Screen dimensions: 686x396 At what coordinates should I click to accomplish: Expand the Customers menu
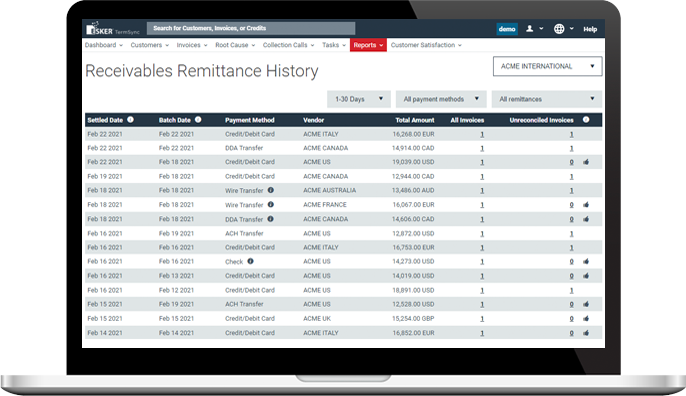(150, 45)
